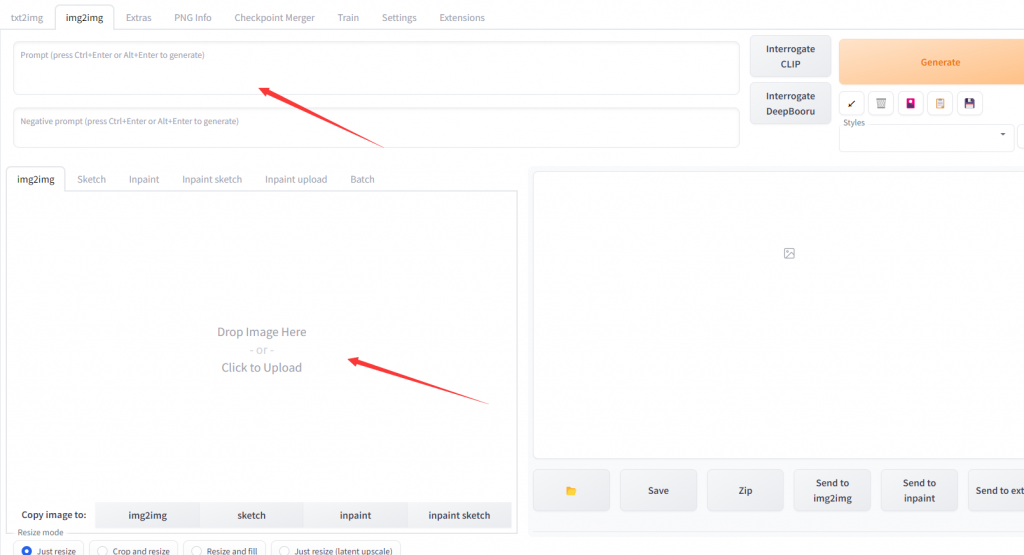Viewport: 1024px width, 555px height.
Task: Open the top img2img tab
Action: pos(84,18)
